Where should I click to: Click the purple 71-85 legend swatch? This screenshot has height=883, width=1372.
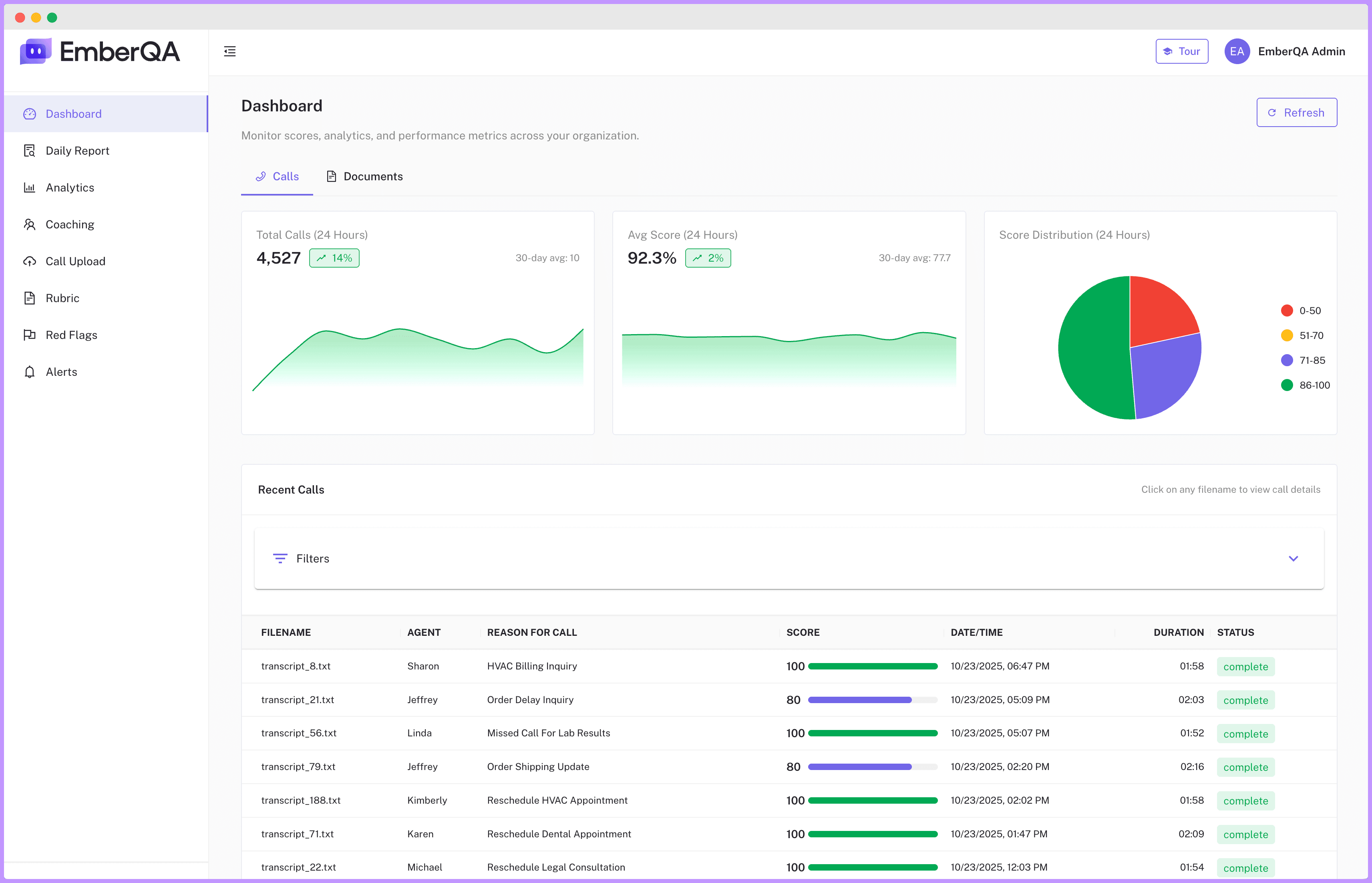point(1287,361)
